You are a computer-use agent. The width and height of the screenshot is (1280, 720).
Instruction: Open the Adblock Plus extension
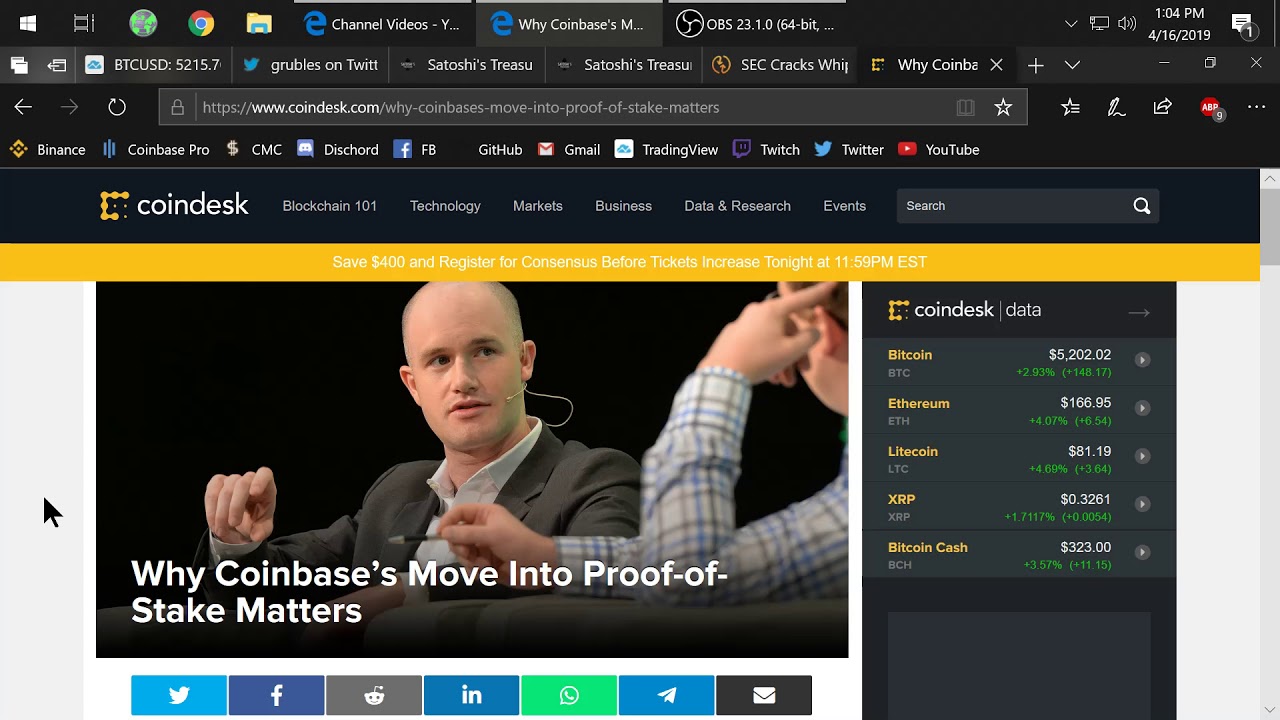(x=1211, y=108)
